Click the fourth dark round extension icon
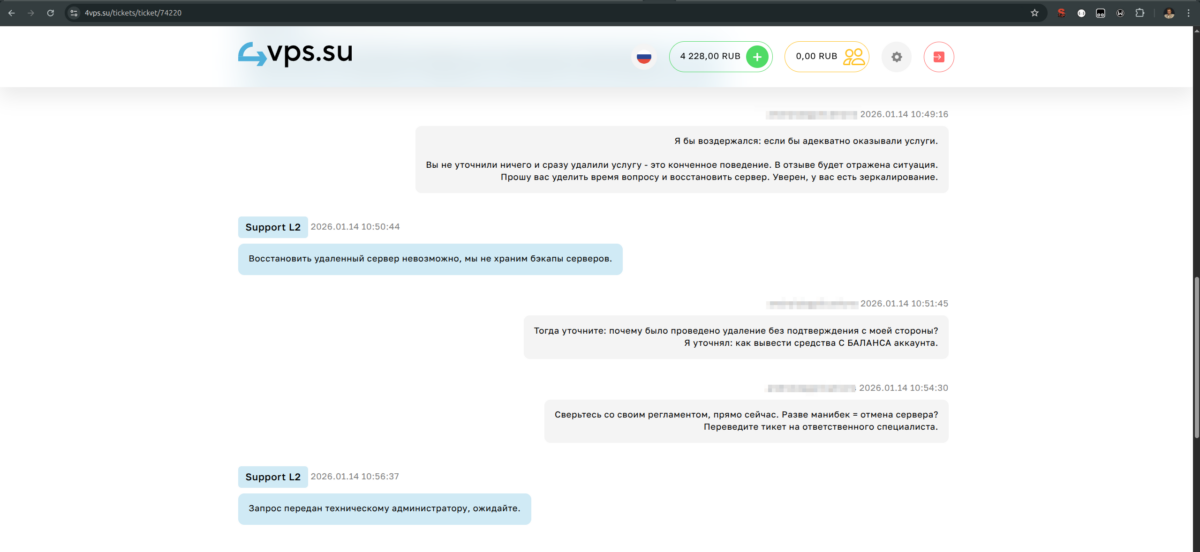The height and width of the screenshot is (552, 1200). coord(1119,13)
